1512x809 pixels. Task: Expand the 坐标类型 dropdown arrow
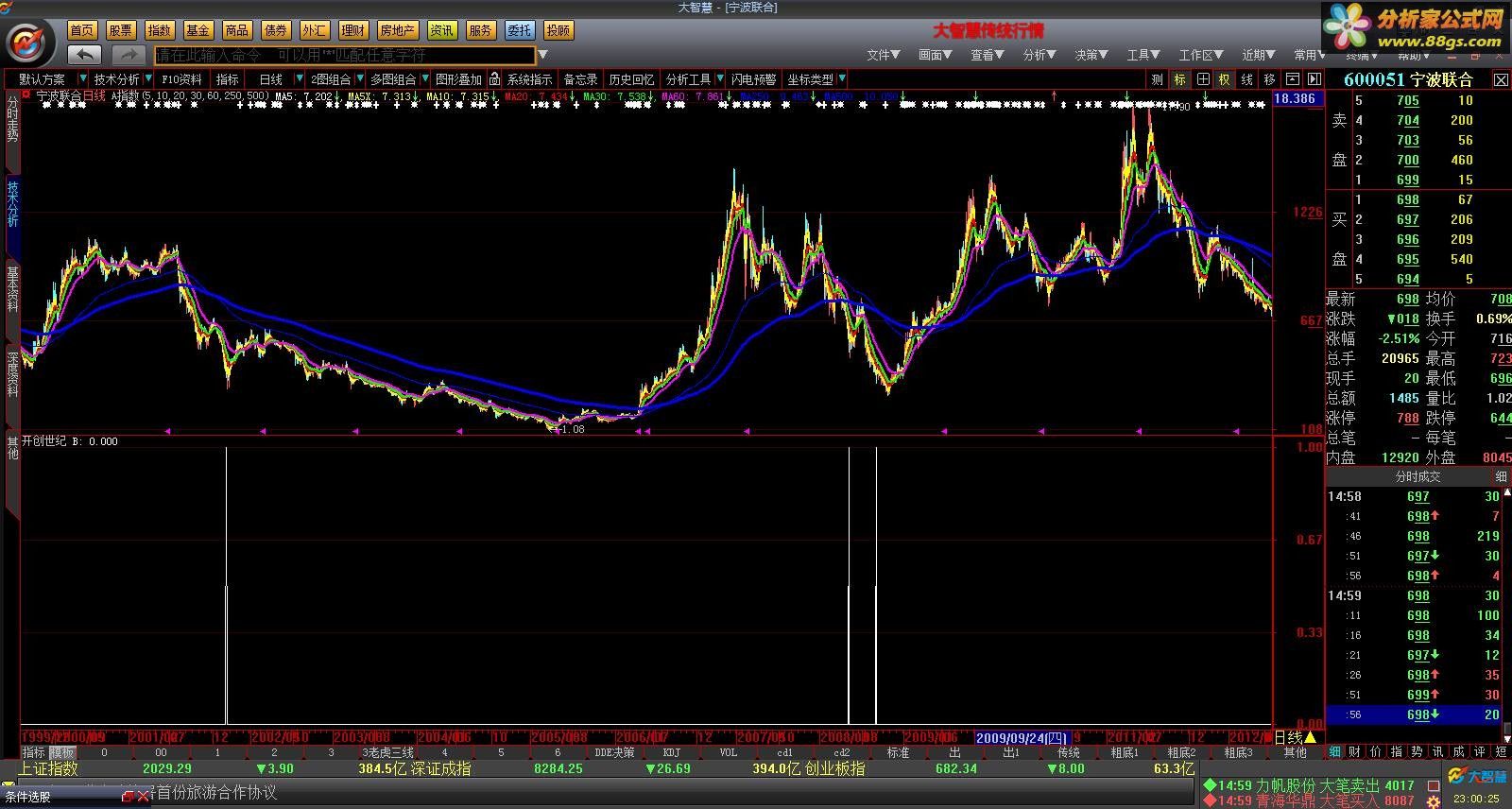pyautogui.click(x=841, y=78)
